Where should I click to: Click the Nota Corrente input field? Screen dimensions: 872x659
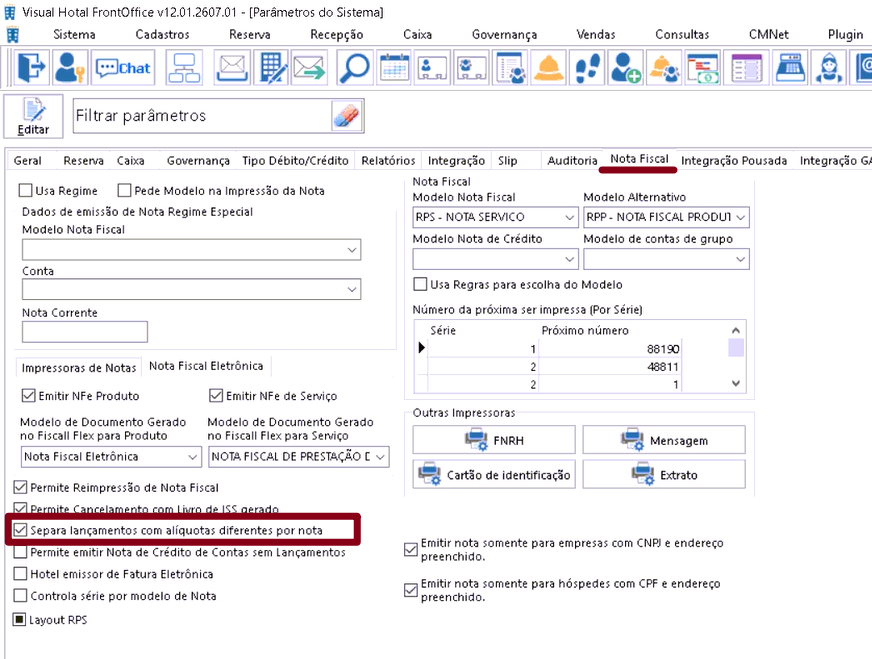click(85, 332)
